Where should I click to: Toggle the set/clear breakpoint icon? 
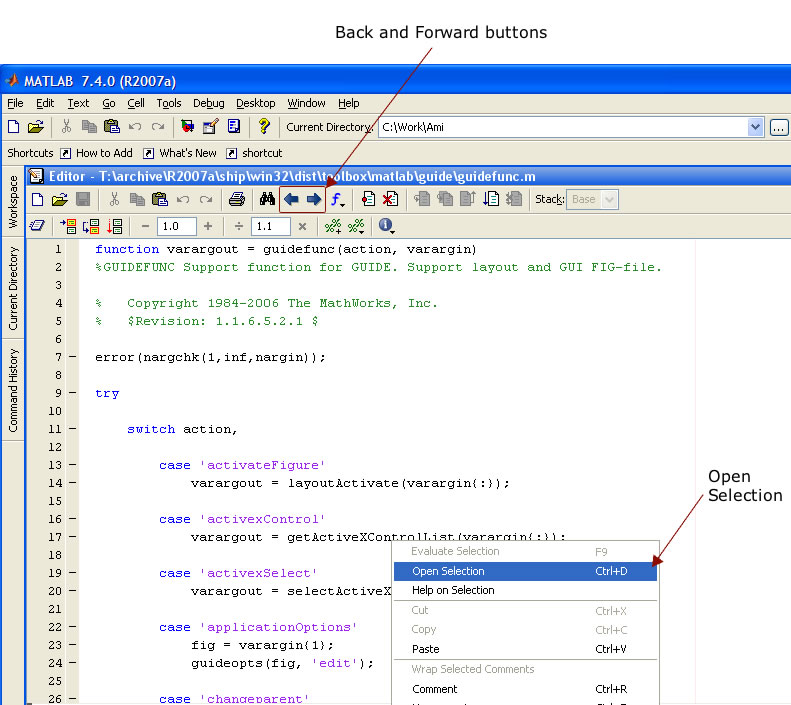click(x=369, y=199)
